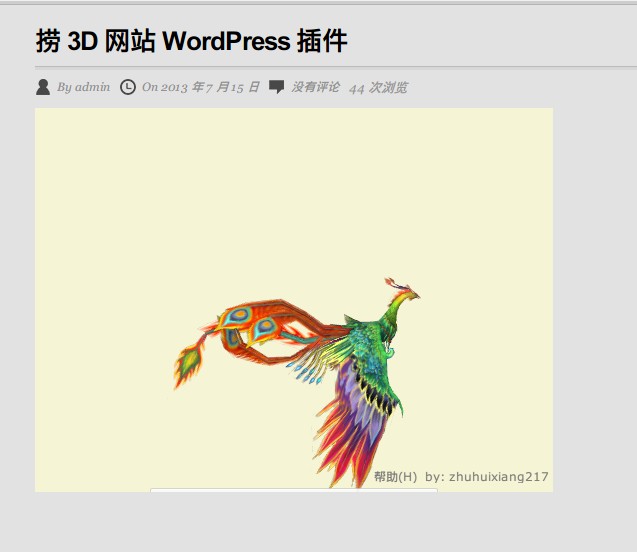Viewport: 637px width, 552px height.
Task: Click the '44 次浏览' view count text
Action: point(378,88)
